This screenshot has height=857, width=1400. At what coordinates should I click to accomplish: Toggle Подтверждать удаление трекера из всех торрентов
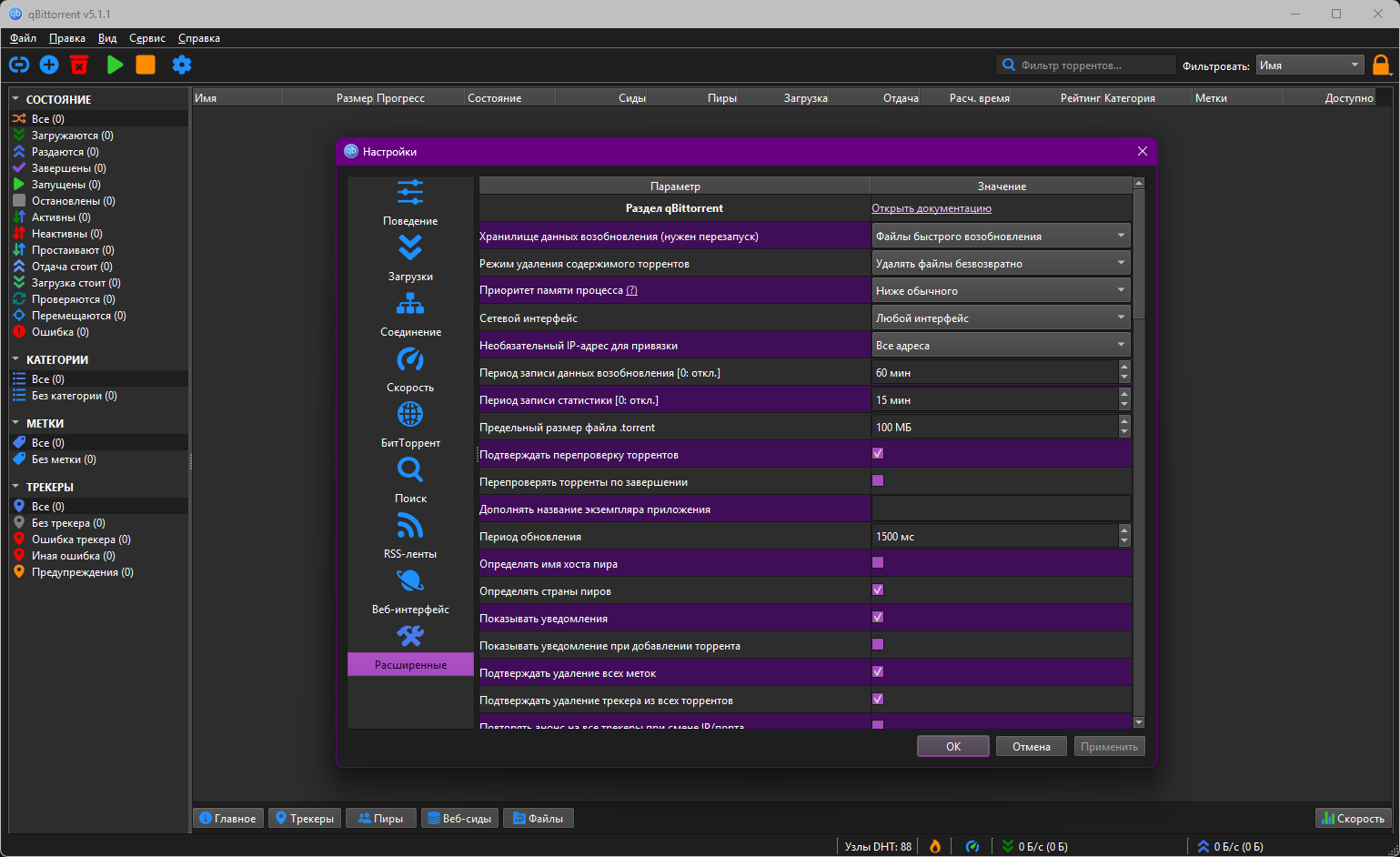coord(878,699)
